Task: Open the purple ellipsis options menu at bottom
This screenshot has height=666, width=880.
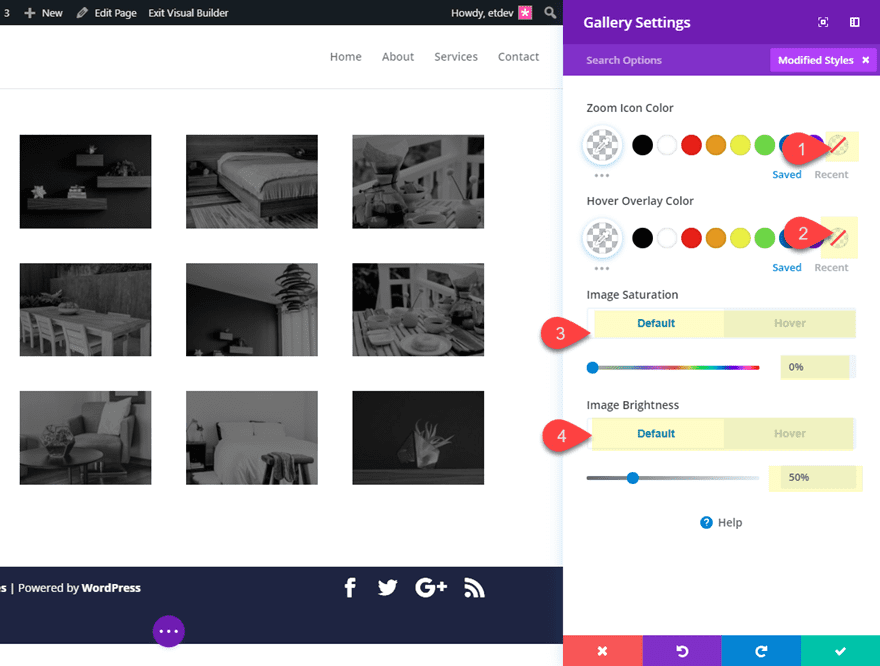Action: [168, 630]
